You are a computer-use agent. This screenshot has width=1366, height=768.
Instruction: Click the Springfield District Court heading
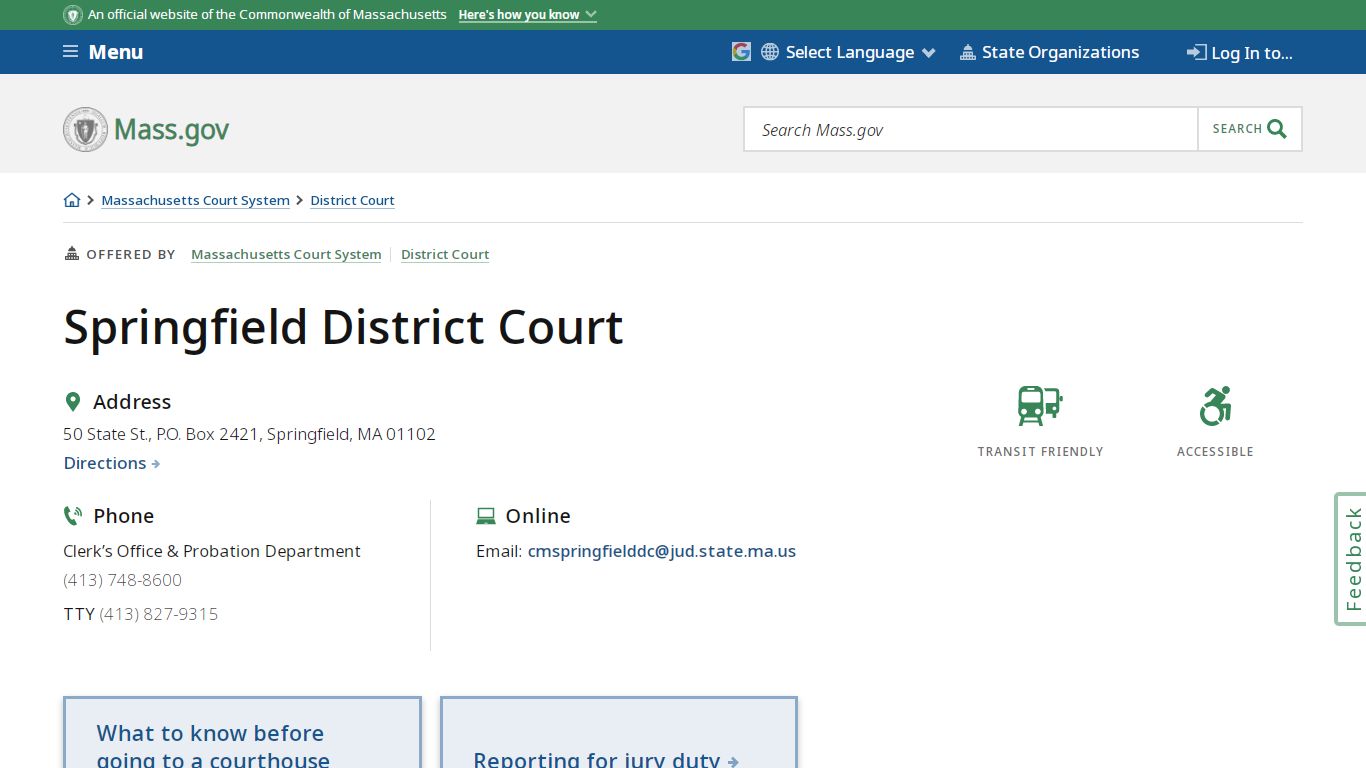pos(344,327)
